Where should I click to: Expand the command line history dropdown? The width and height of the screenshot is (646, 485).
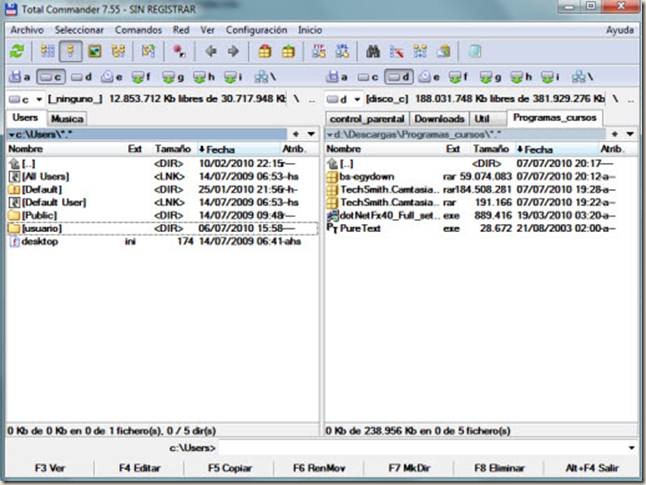click(632, 448)
